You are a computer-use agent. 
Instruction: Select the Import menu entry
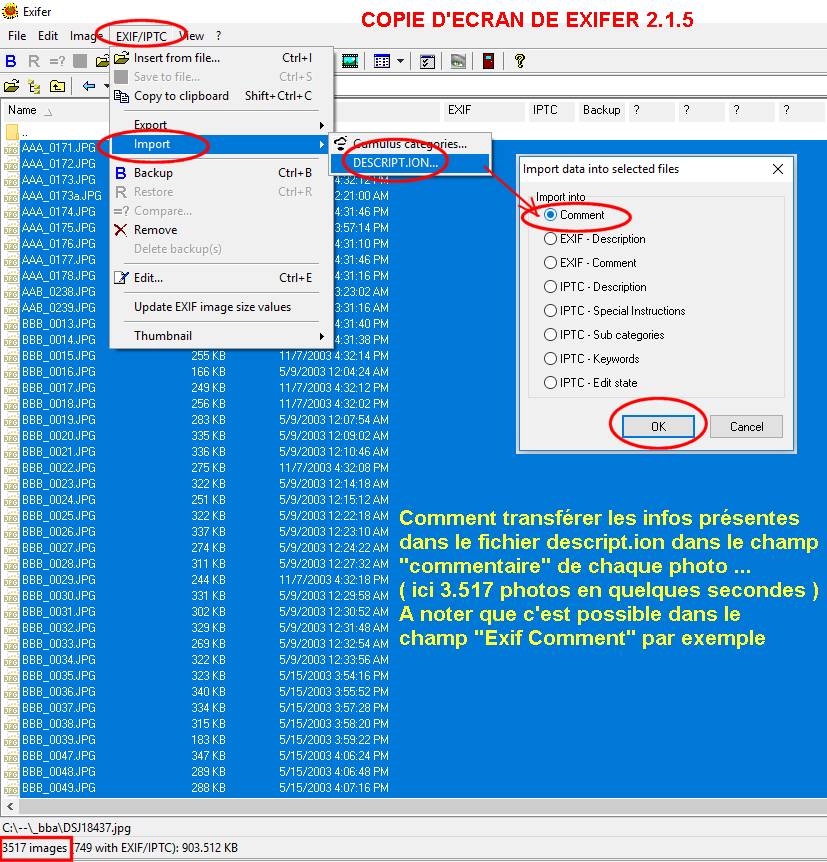(221, 145)
